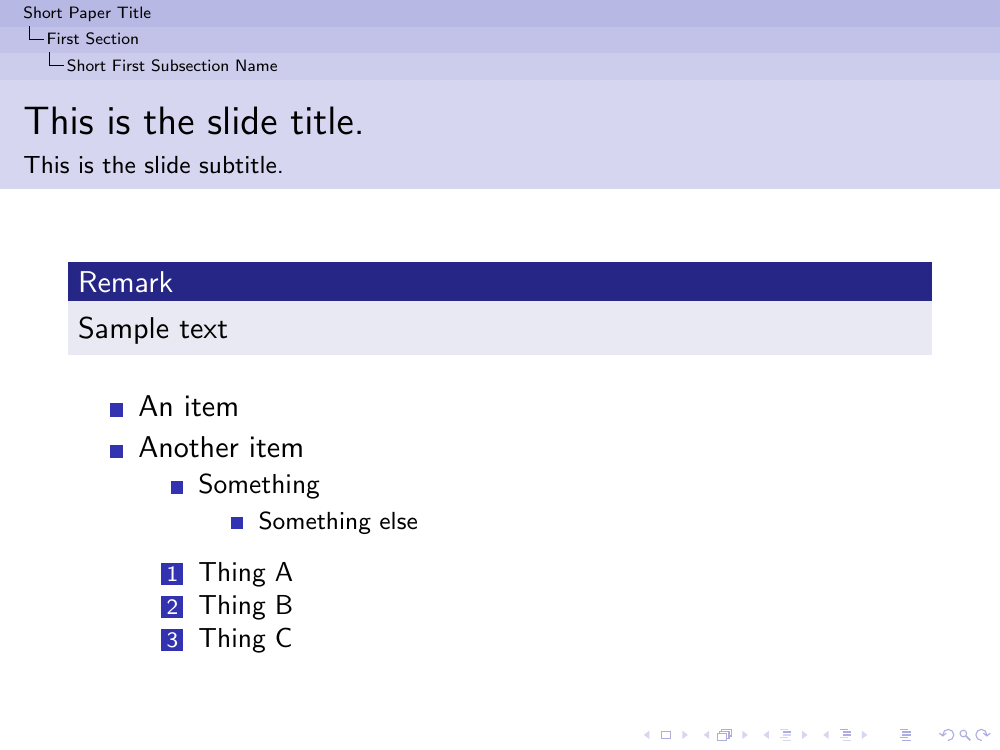Click the stacked frames navigation icon
Image resolution: width=1000 pixels, height=750 pixels.
pos(724,736)
